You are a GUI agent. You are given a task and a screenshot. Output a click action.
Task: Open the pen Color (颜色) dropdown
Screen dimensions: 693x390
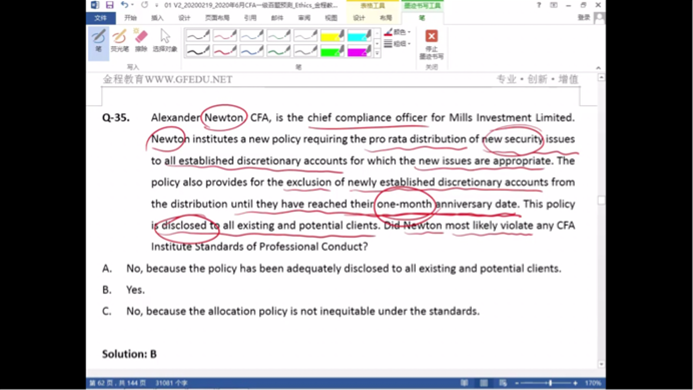click(397, 32)
